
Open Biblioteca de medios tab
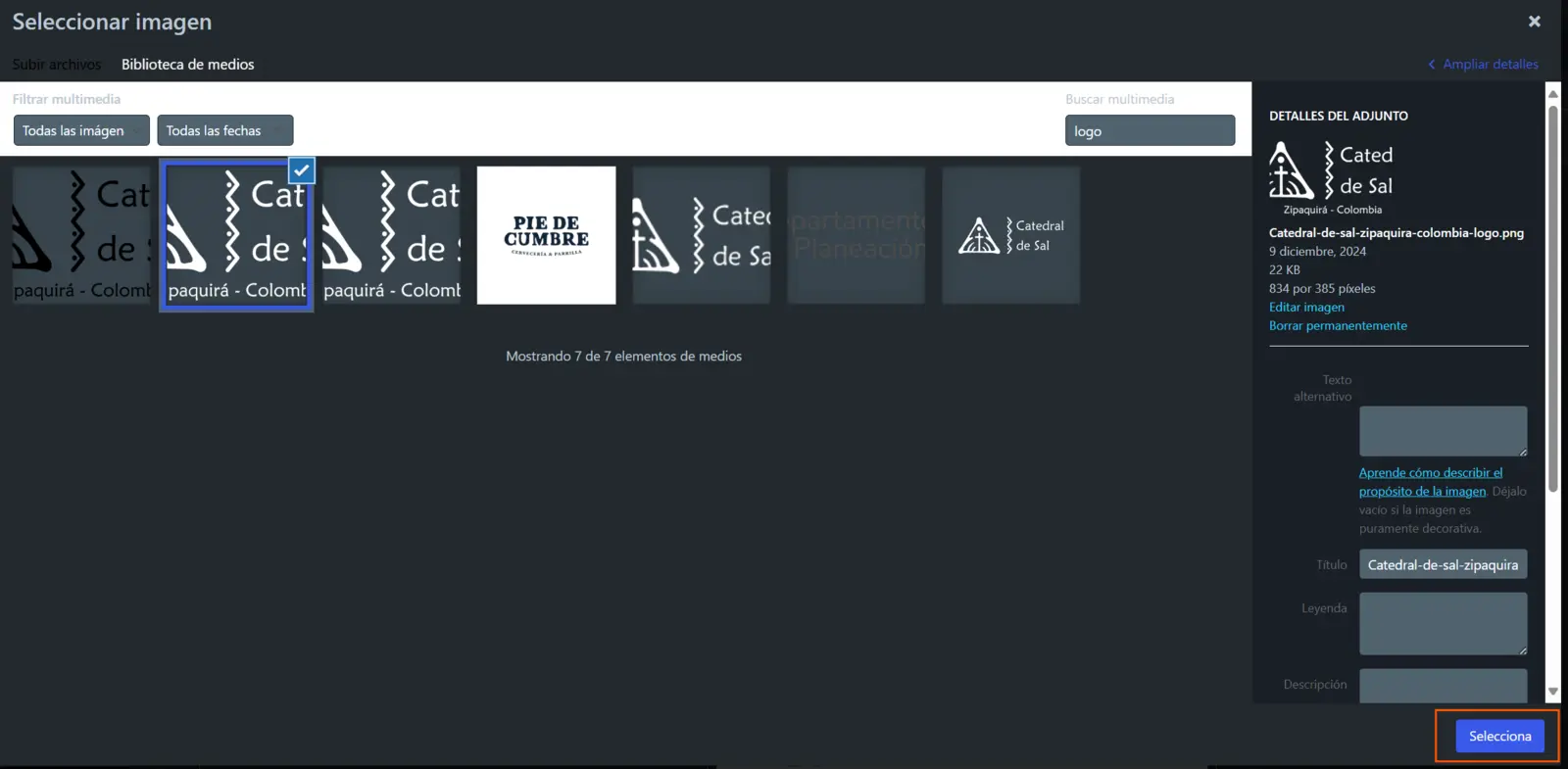187,65
